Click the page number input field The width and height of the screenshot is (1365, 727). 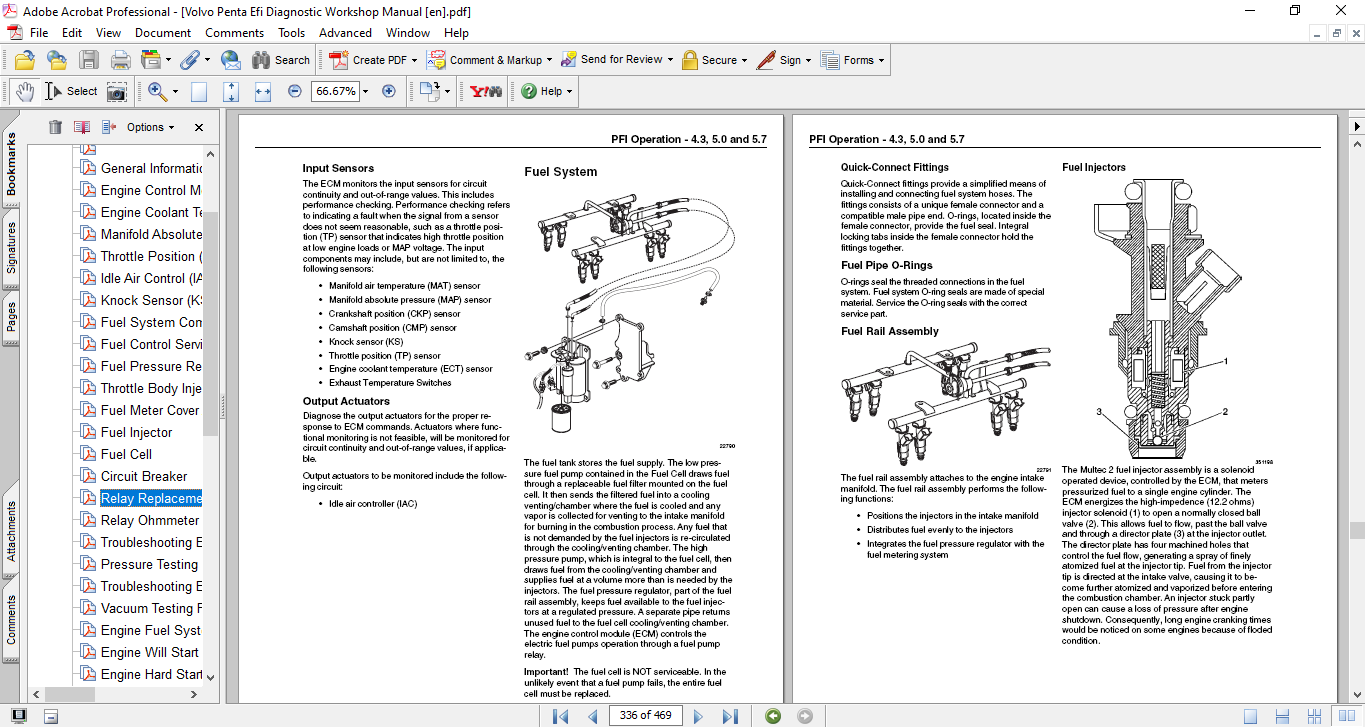646,716
